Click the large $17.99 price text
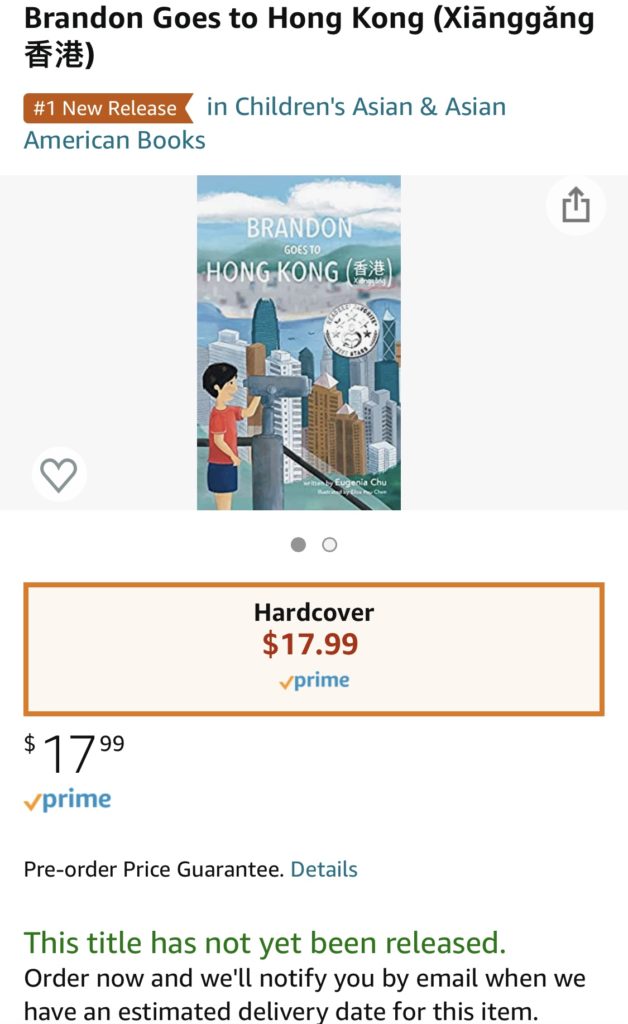Screen dimensions: 628x1024 click(x=74, y=753)
